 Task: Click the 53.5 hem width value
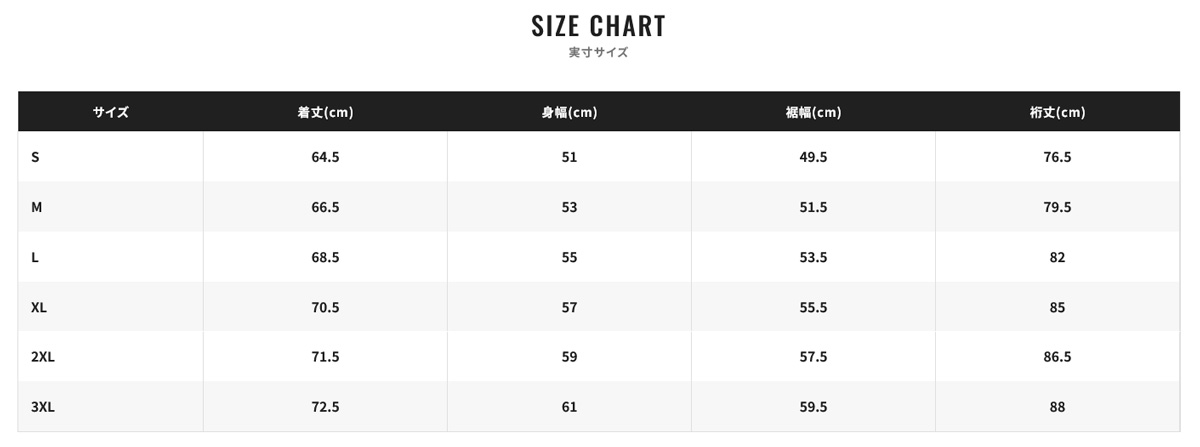click(813, 257)
